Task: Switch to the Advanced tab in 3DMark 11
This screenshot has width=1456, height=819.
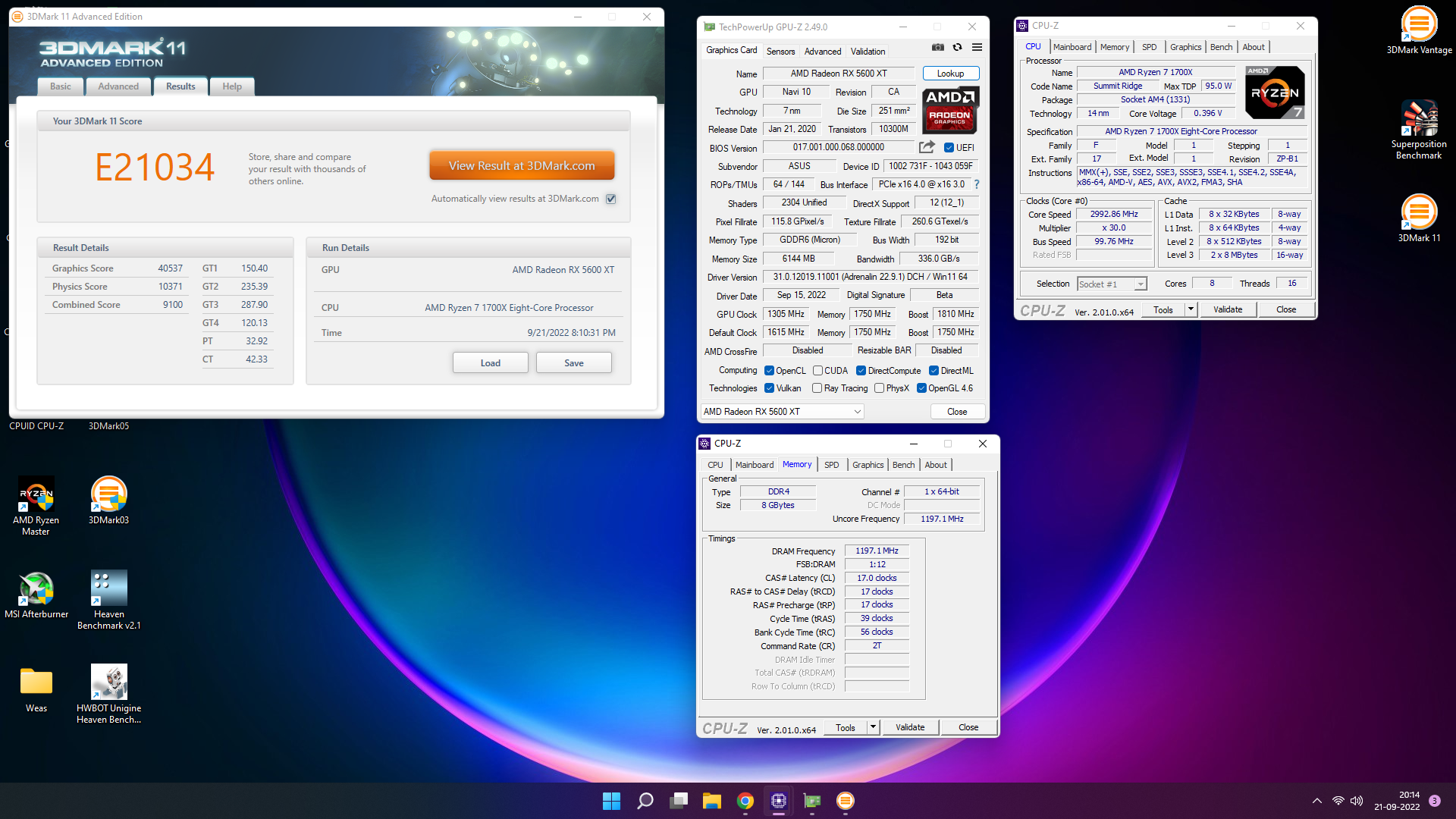Action: 118,86
